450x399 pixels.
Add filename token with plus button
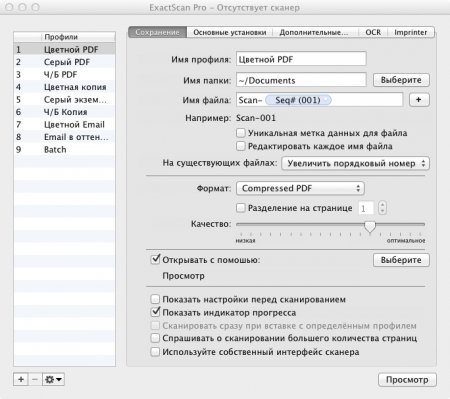419,100
